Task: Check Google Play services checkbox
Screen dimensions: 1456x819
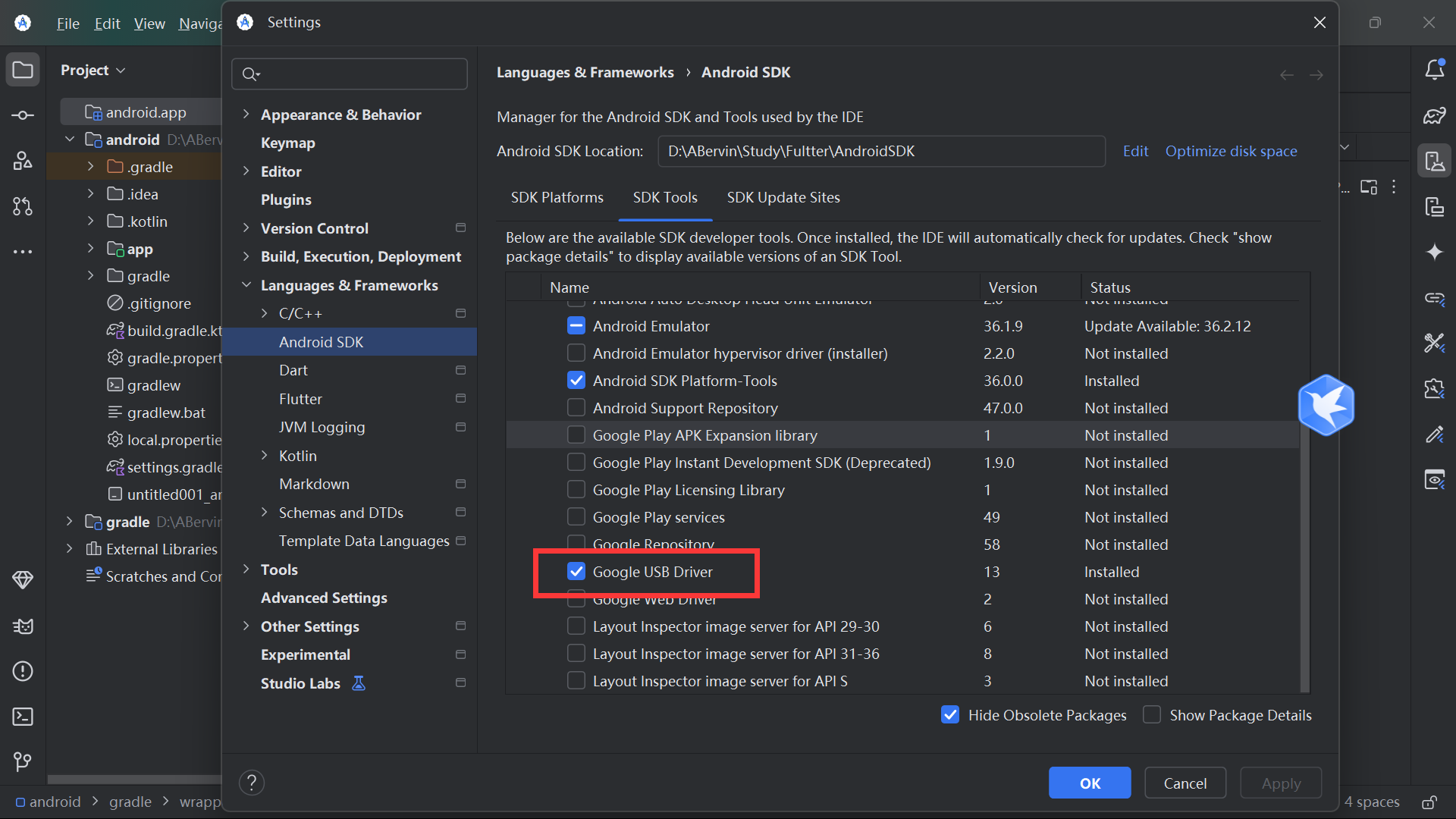Action: tap(576, 517)
